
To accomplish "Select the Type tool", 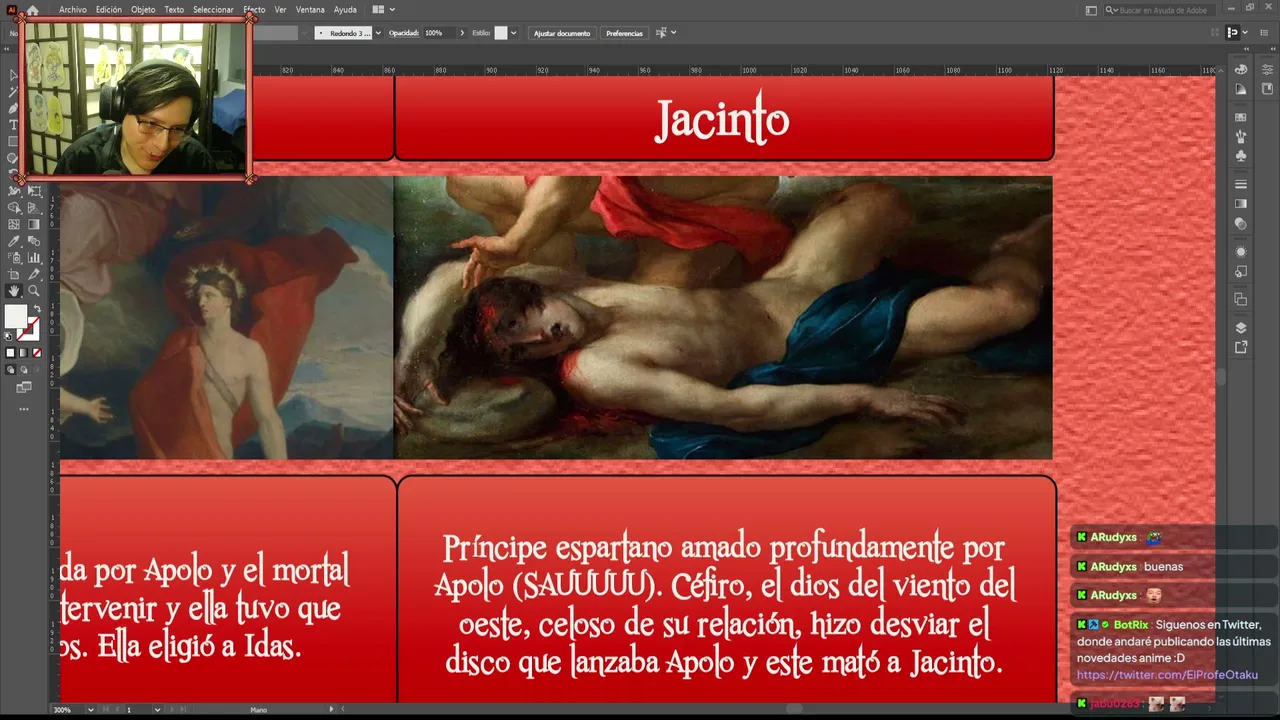I will pyautogui.click(x=14, y=125).
